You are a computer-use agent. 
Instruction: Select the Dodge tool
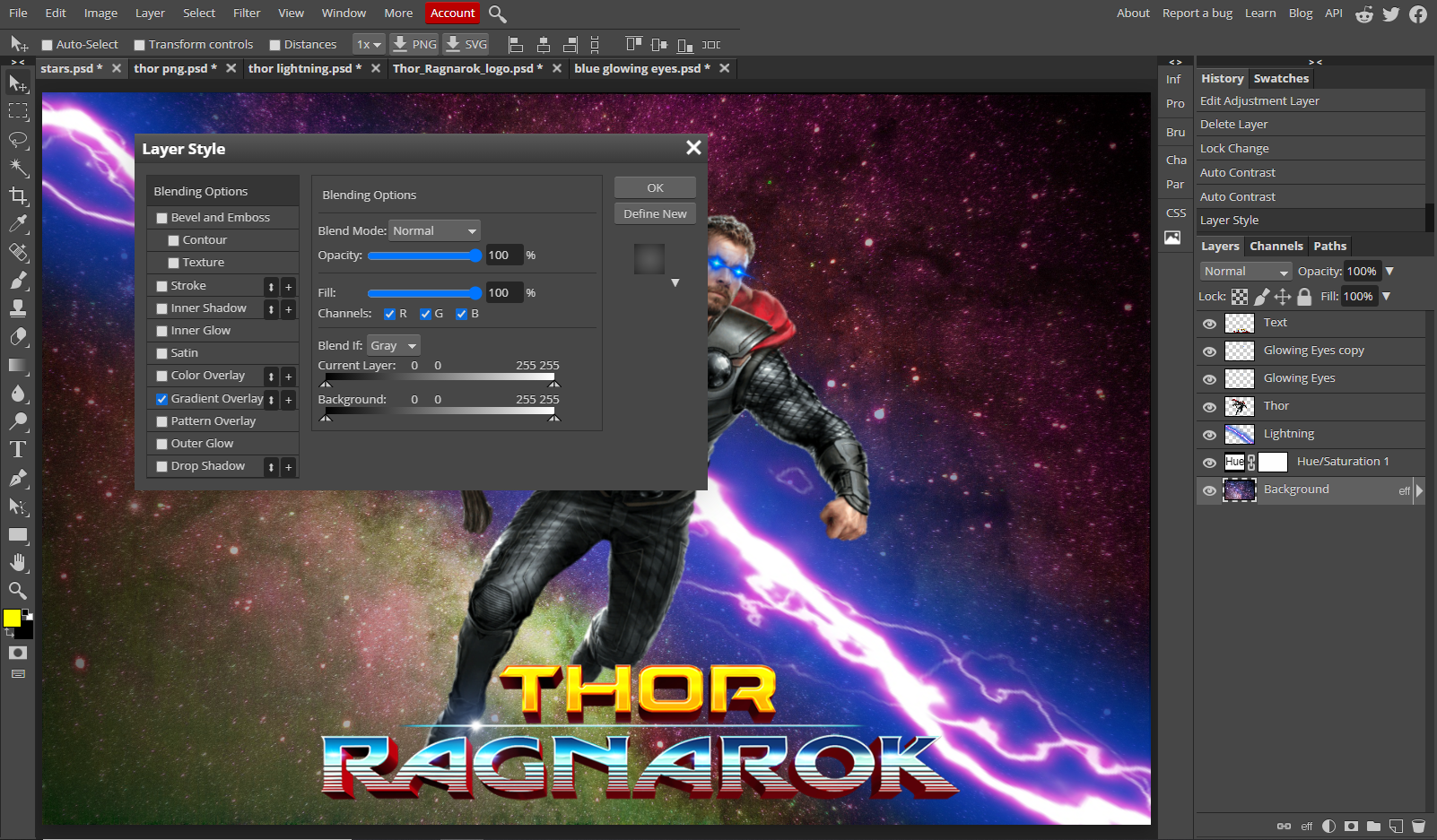tap(18, 421)
